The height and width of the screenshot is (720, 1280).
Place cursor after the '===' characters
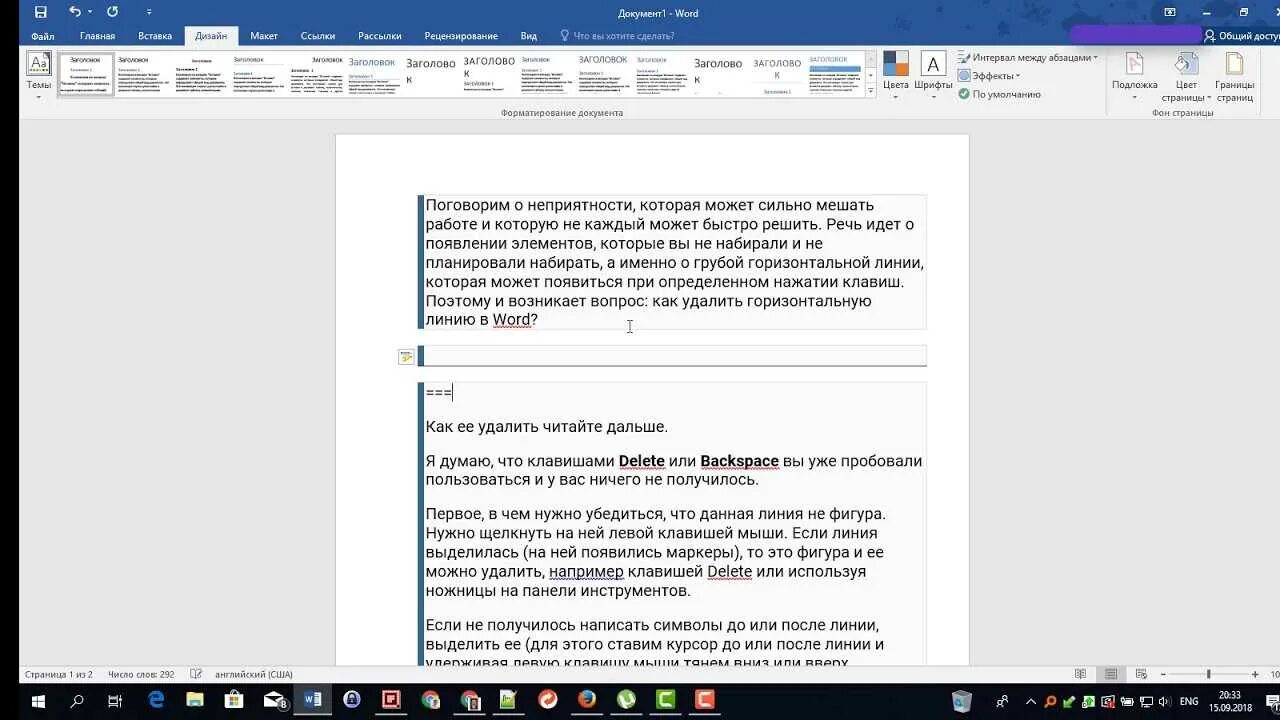(453, 393)
